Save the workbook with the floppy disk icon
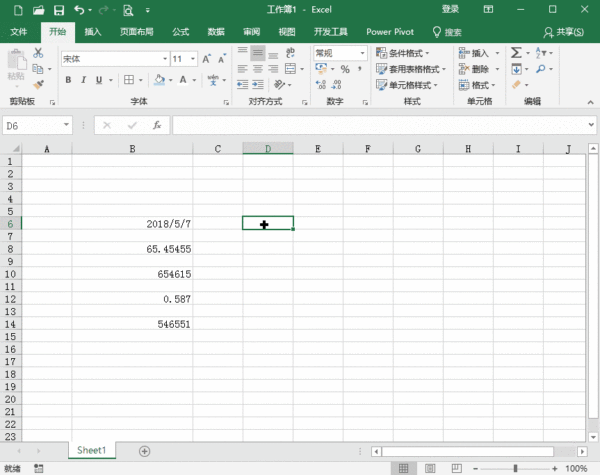The width and height of the screenshot is (600, 475). (59, 10)
